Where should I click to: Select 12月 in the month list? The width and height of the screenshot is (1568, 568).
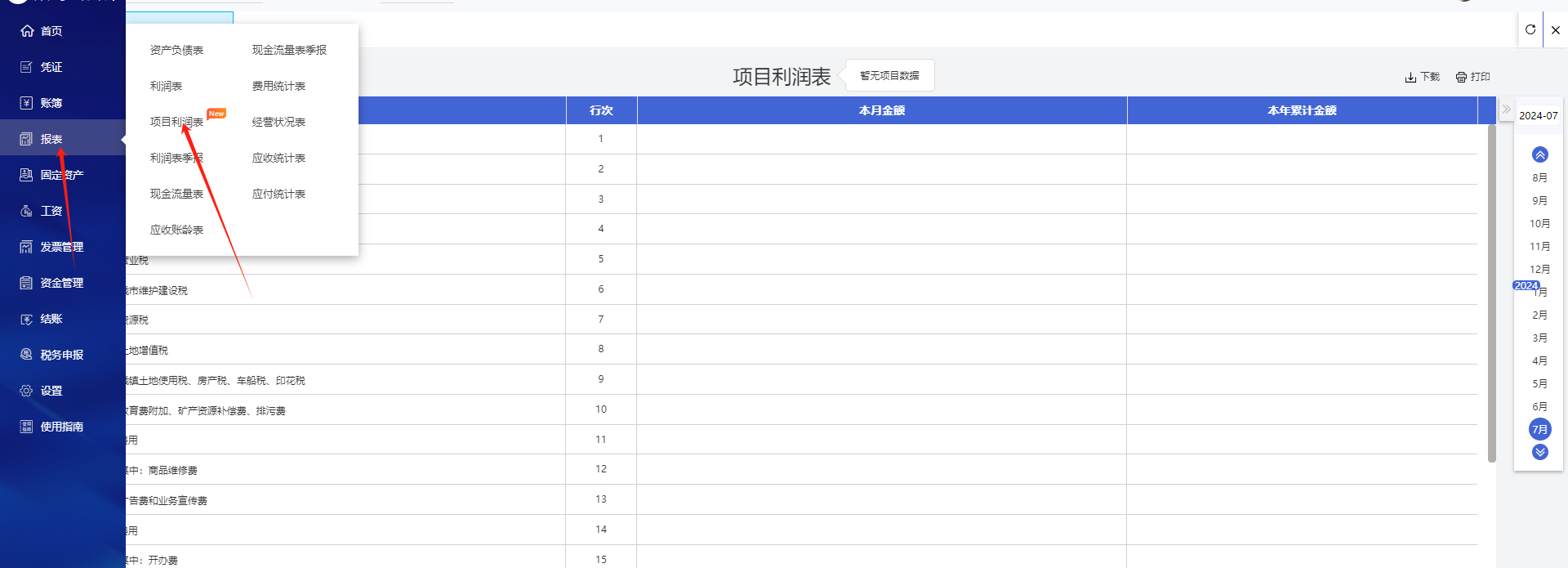point(1539,270)
